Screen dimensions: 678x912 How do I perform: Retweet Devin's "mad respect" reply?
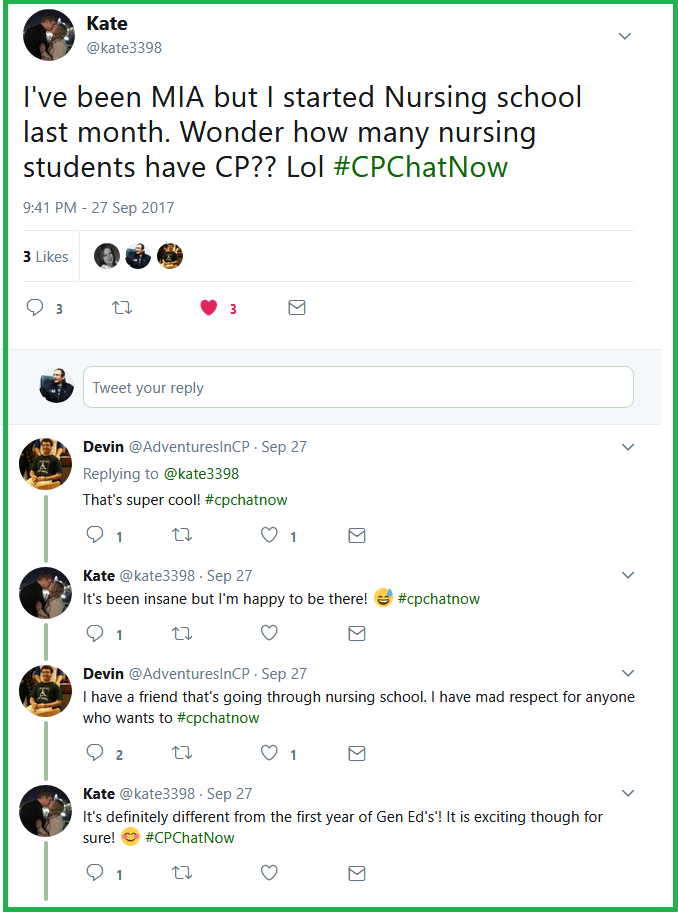[x=182, y=753]
